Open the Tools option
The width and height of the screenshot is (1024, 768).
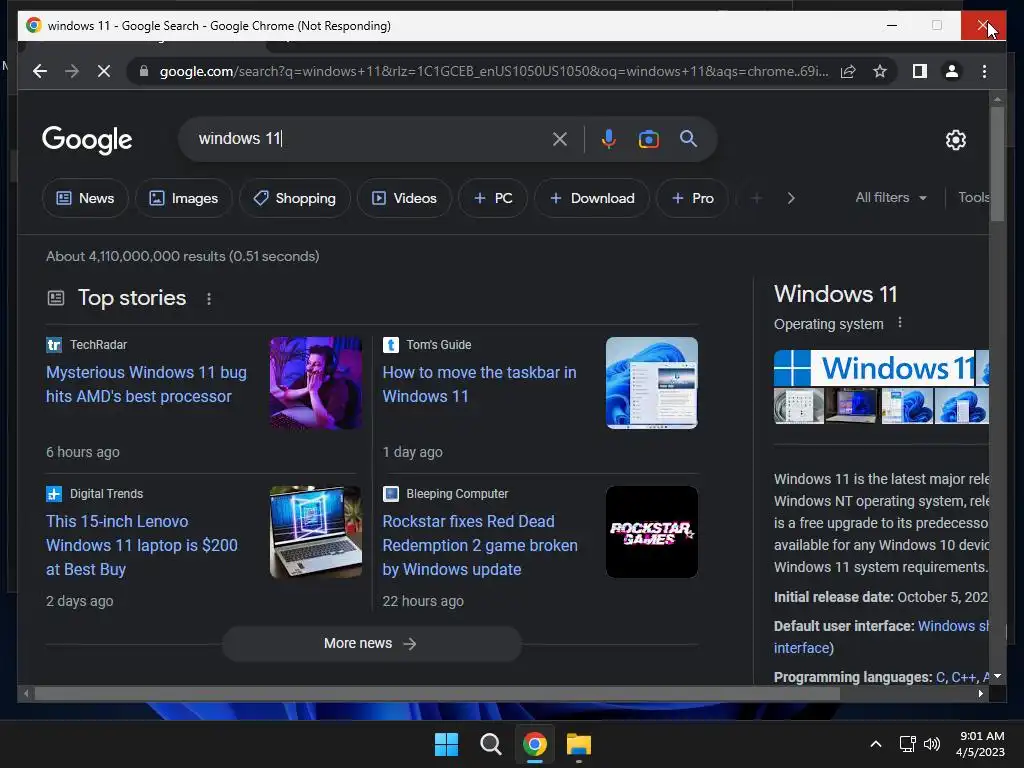click(973, 197)
